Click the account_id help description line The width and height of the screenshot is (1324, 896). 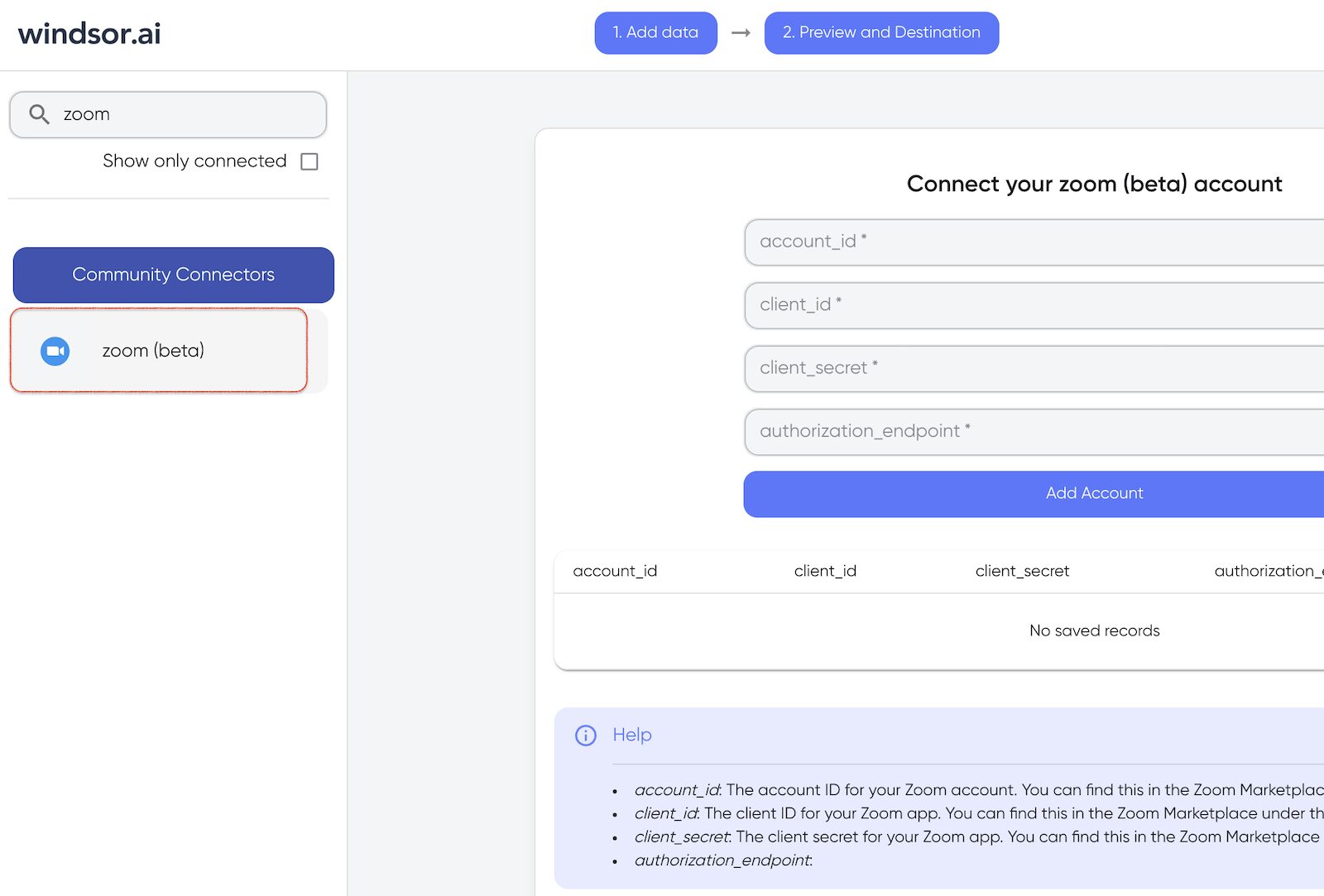tap(979, 790)
